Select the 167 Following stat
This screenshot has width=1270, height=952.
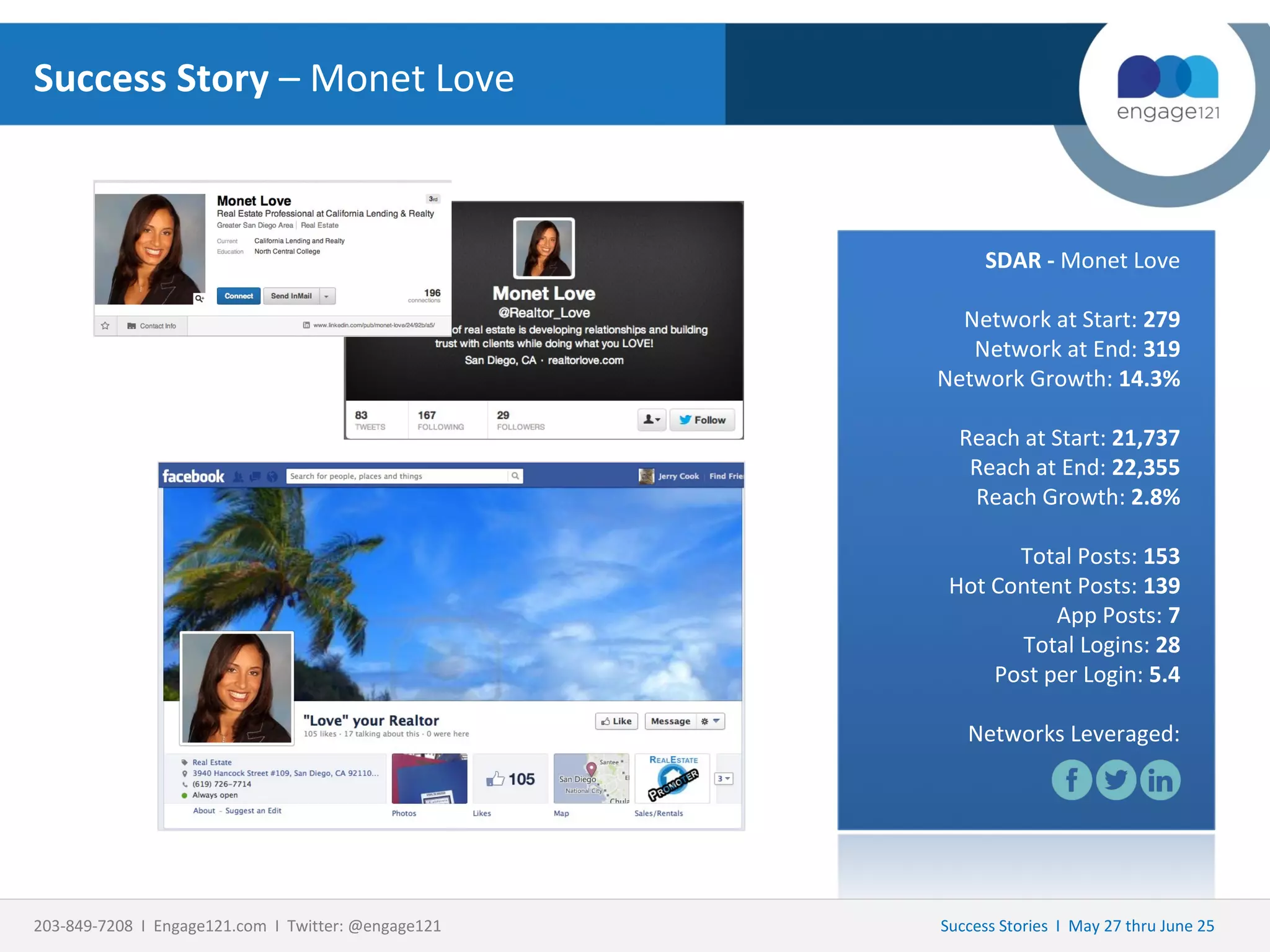[440, 420]
